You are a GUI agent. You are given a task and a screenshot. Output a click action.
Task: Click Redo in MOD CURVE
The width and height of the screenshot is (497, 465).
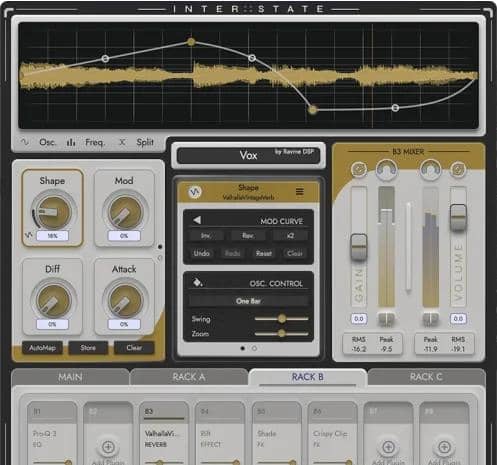click(232, 253)
